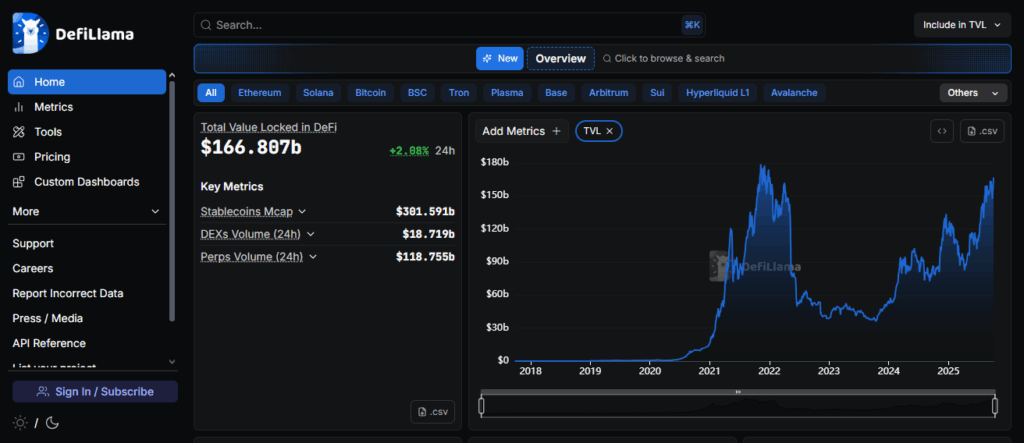Click the left handle of chart range slider

[x=481, y=406]
